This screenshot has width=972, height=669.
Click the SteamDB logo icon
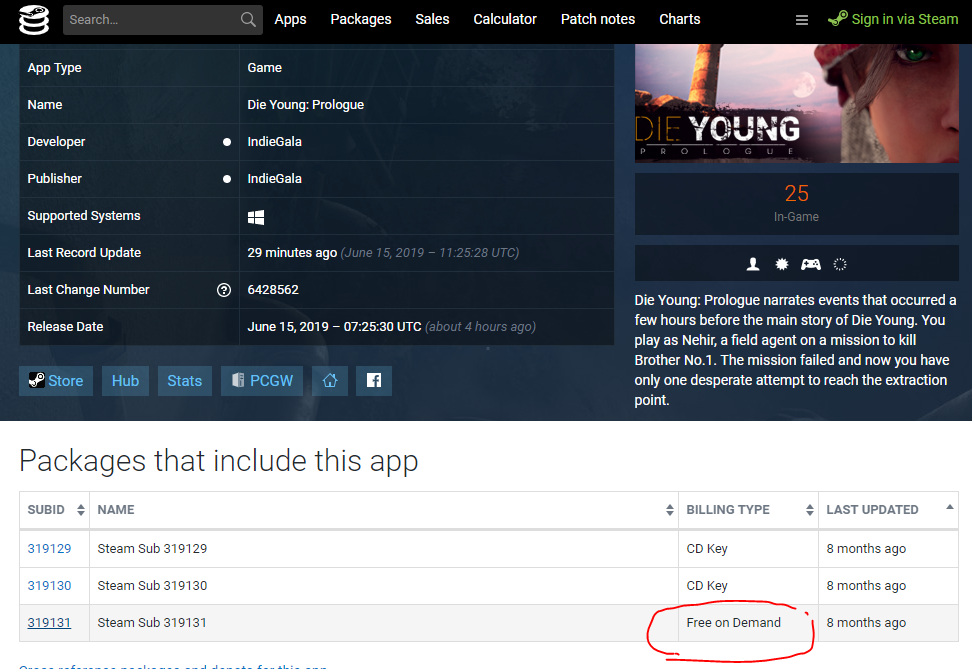pyautogui.click(x=33, y=20)
